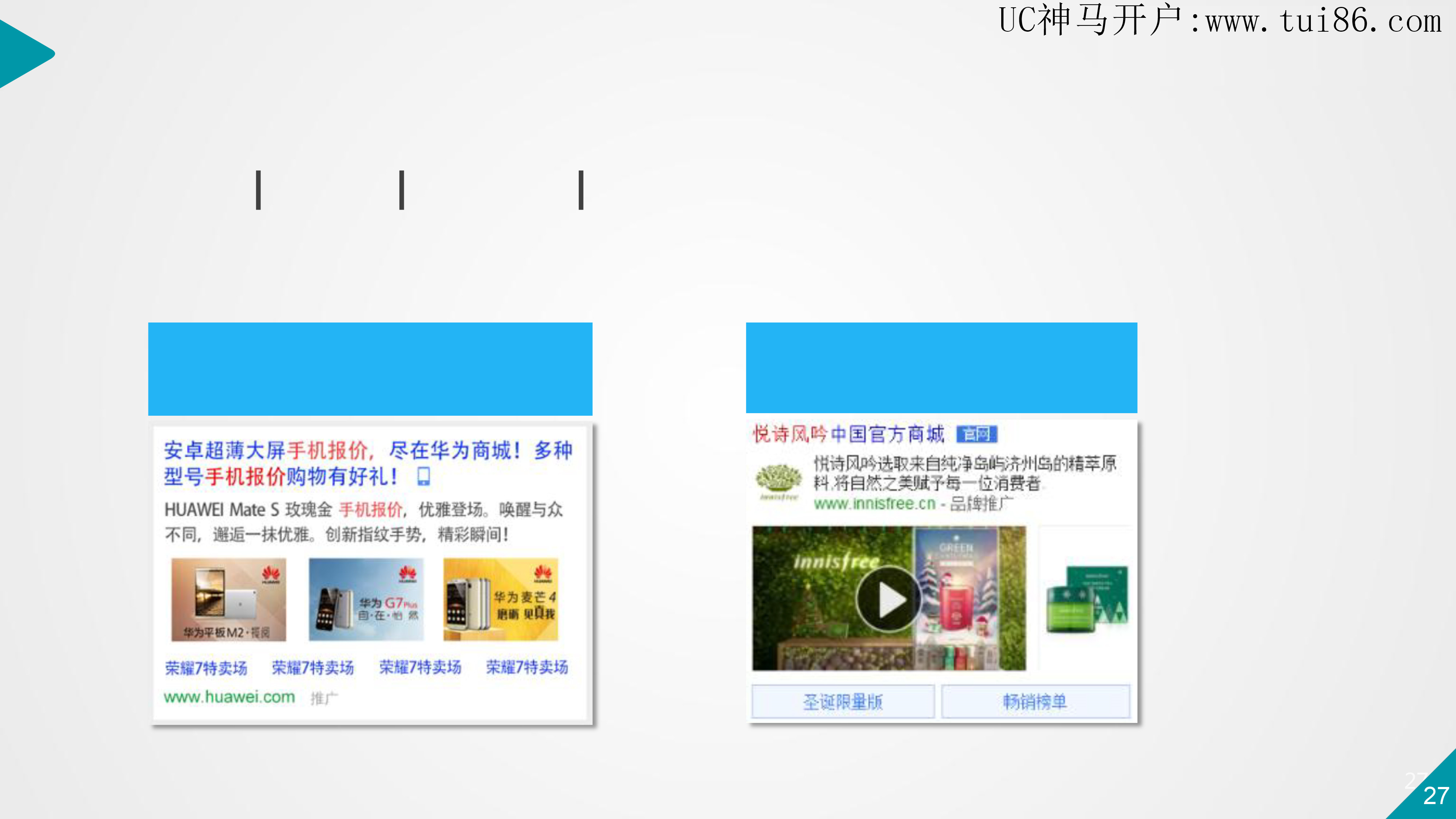Open the 悦诗风吟中国官方商城 title link
Viewport: 1456px width, 819px height.
click(848, 434)
